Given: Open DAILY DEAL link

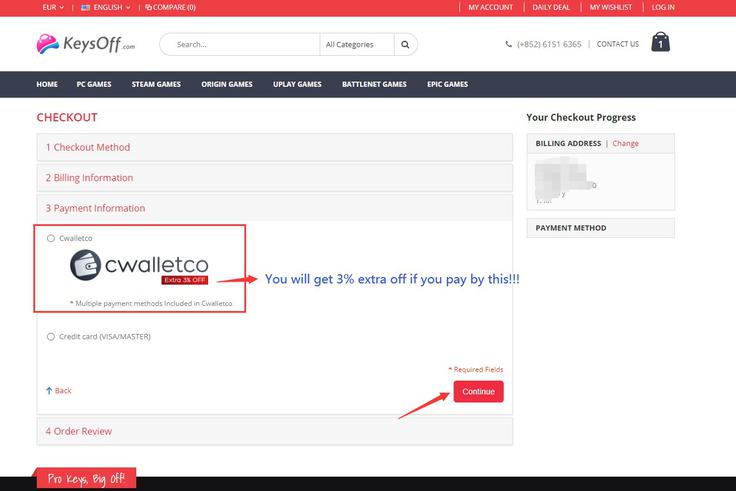Looking at the screenshot, I should point(551,7).
